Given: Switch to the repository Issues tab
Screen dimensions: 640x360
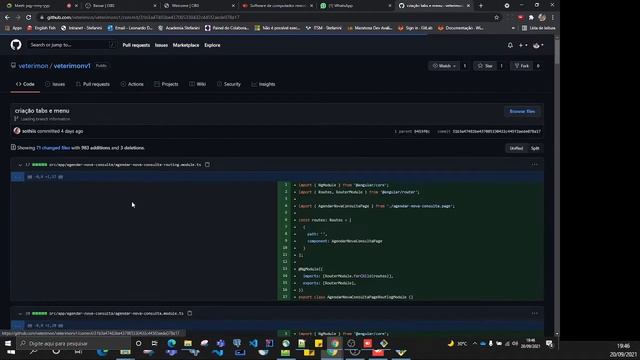Looking at the screenshot, I should pyautogui.click(x=55, y=84).
